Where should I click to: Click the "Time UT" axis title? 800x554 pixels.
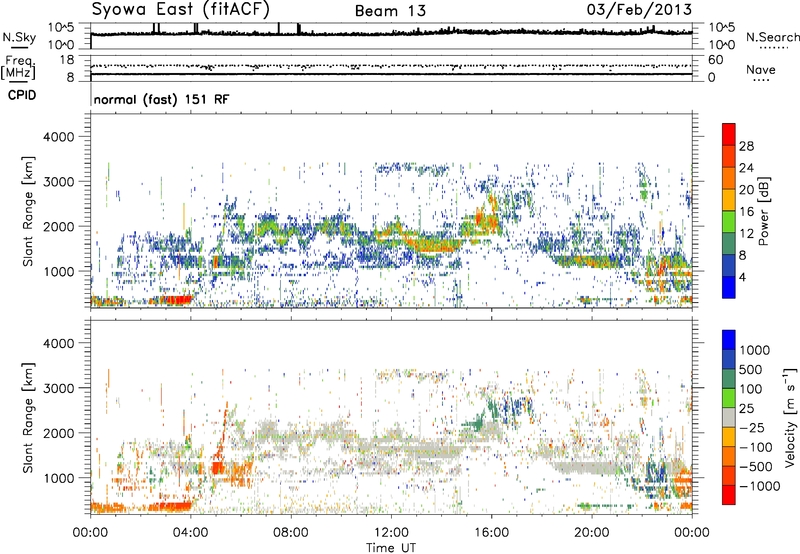(x=391, y=548)
